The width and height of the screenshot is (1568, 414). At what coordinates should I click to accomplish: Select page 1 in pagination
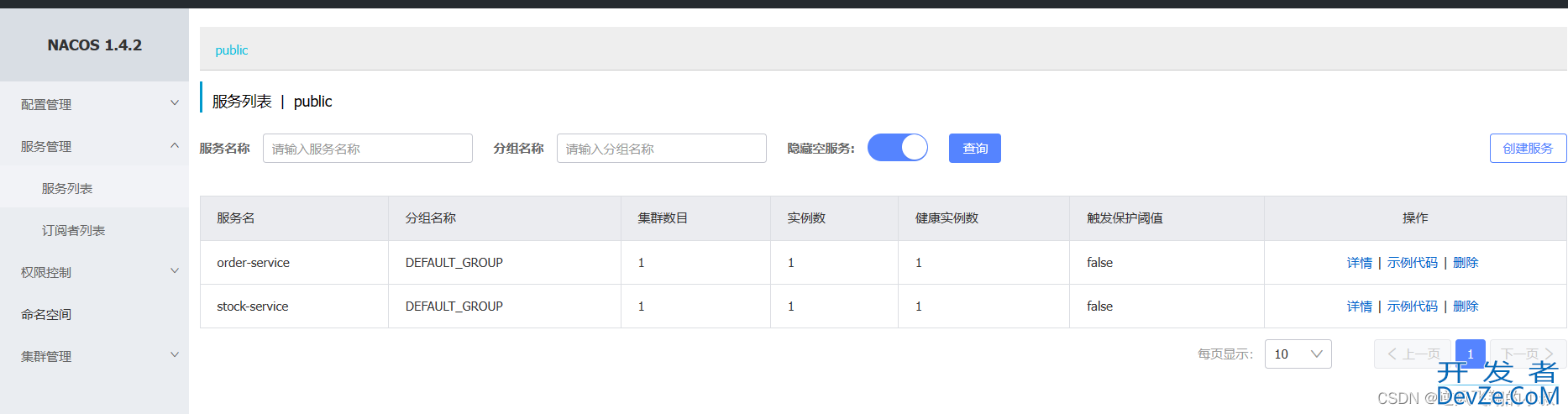tap(1471, 354)
